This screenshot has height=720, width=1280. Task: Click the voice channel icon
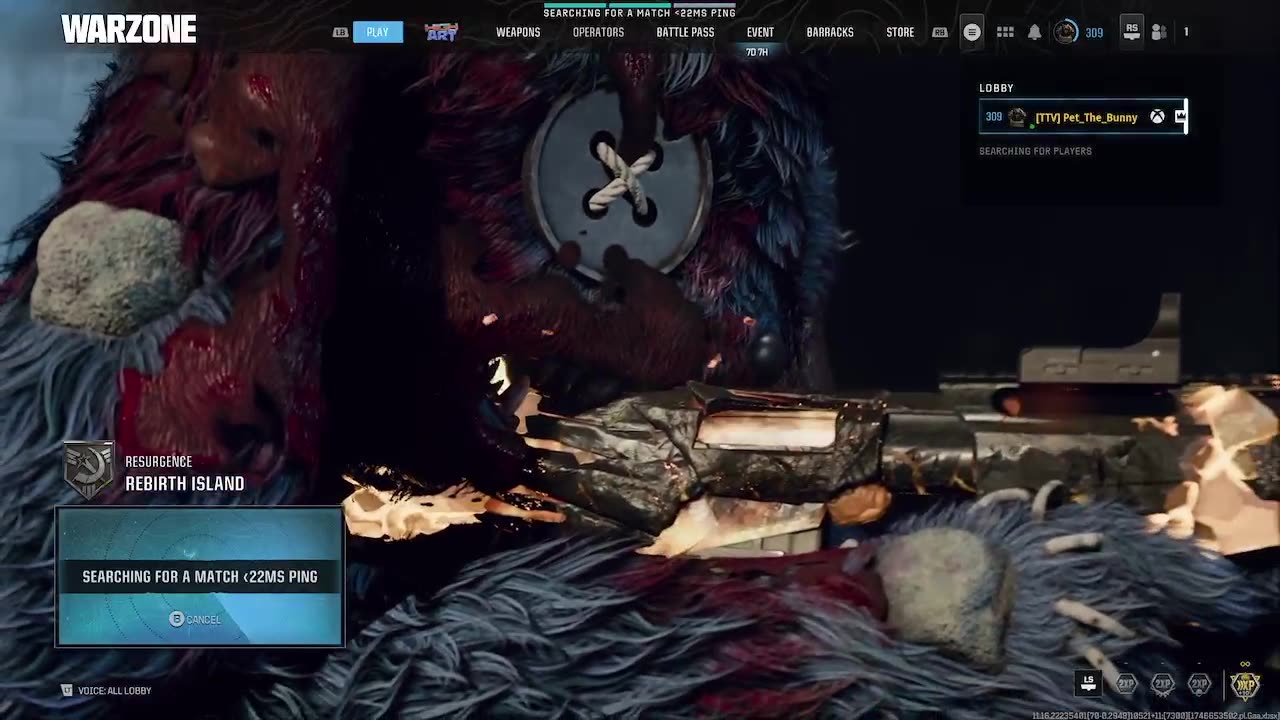tap(67, 690)
